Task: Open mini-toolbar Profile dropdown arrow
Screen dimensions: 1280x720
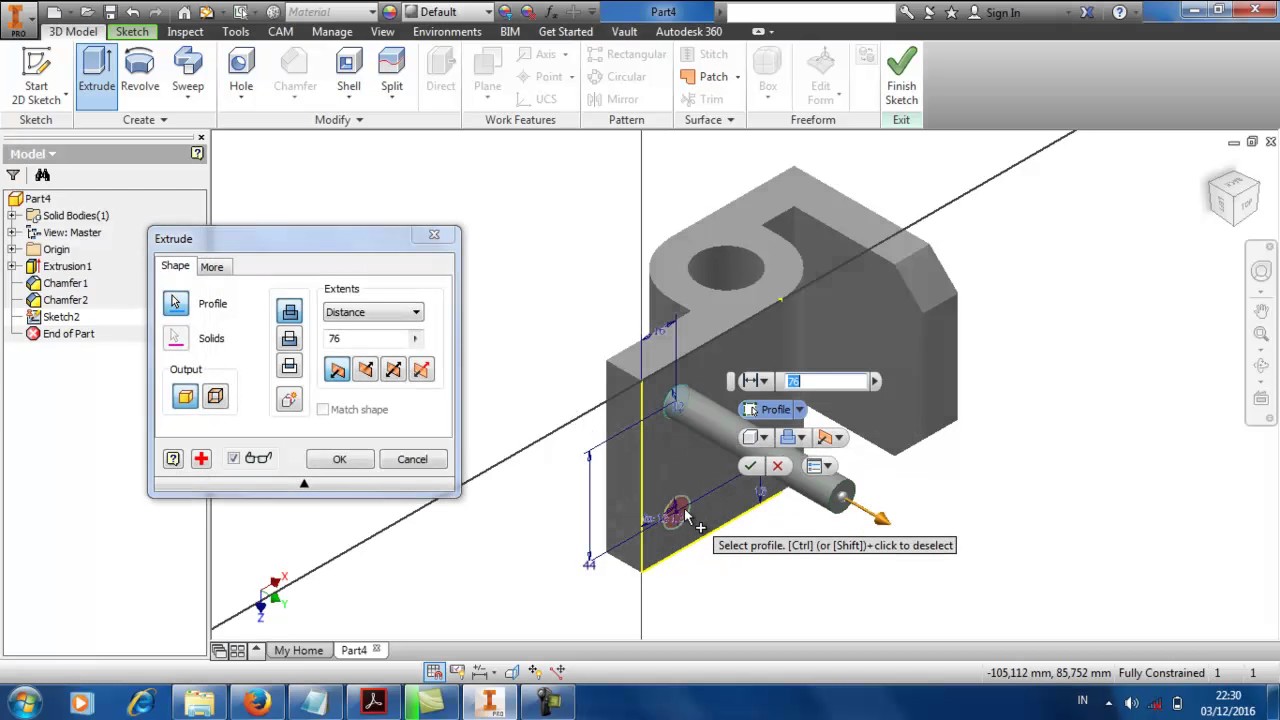Action: click(x=799, y=410)
